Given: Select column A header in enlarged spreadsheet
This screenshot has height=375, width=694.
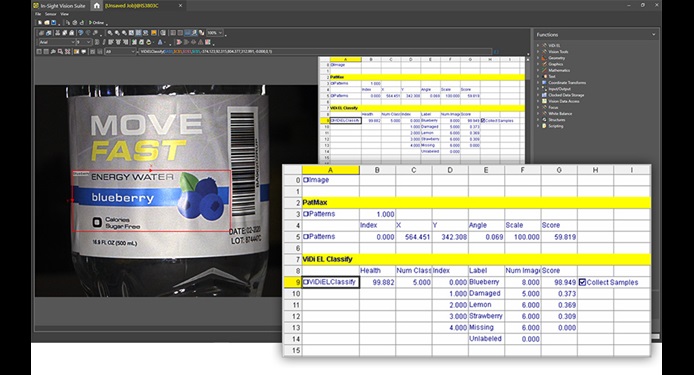Looking at the screenshot, I should (331, 170).
